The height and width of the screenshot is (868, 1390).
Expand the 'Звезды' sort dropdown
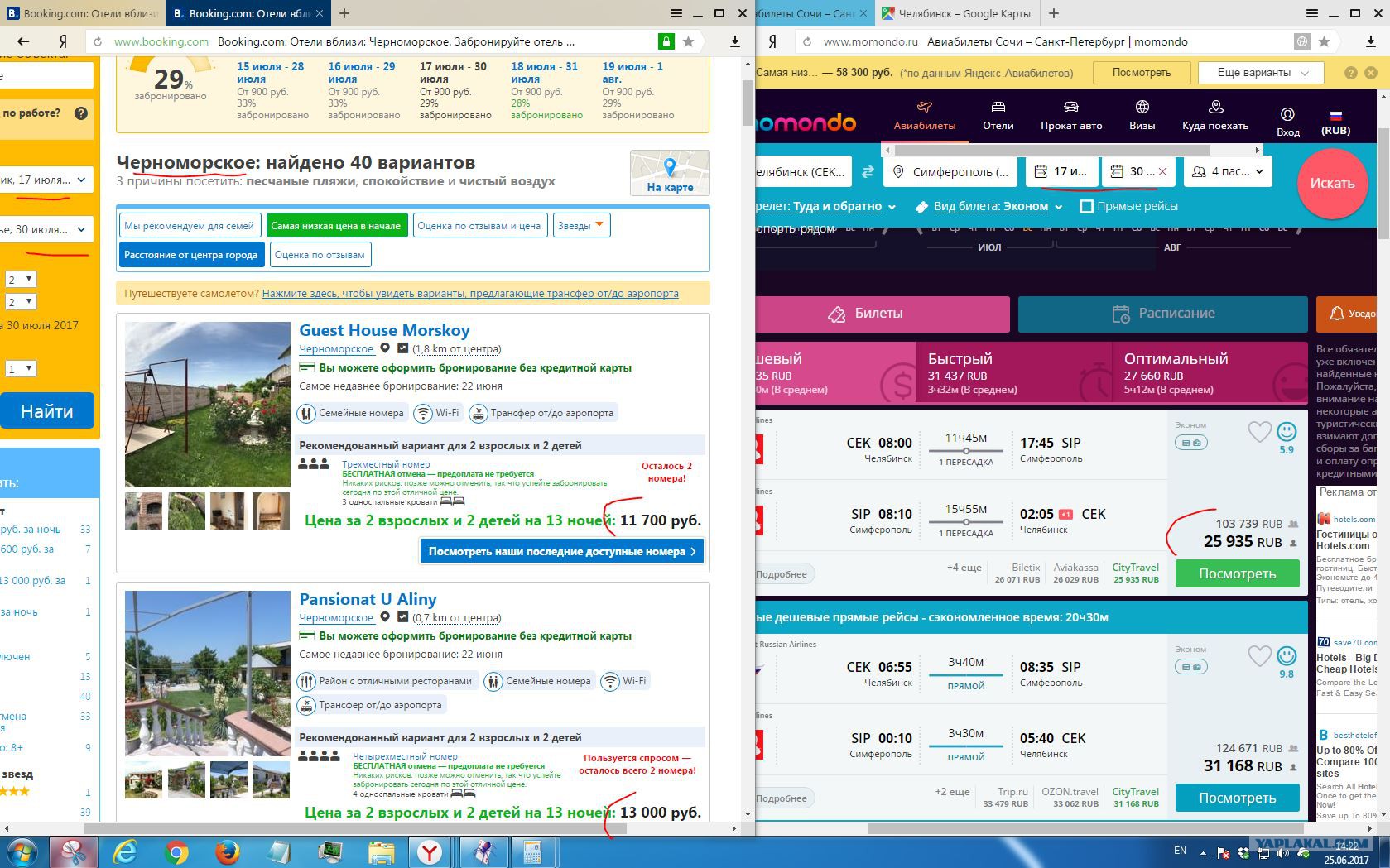pyautogui.click(x=582, y=225)
